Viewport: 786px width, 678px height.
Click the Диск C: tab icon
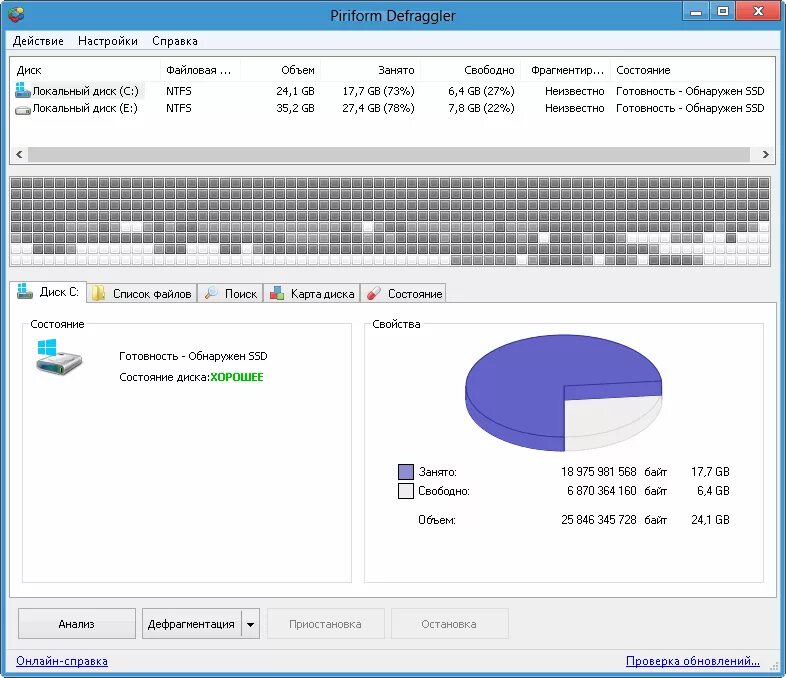(x=25, y=291)
